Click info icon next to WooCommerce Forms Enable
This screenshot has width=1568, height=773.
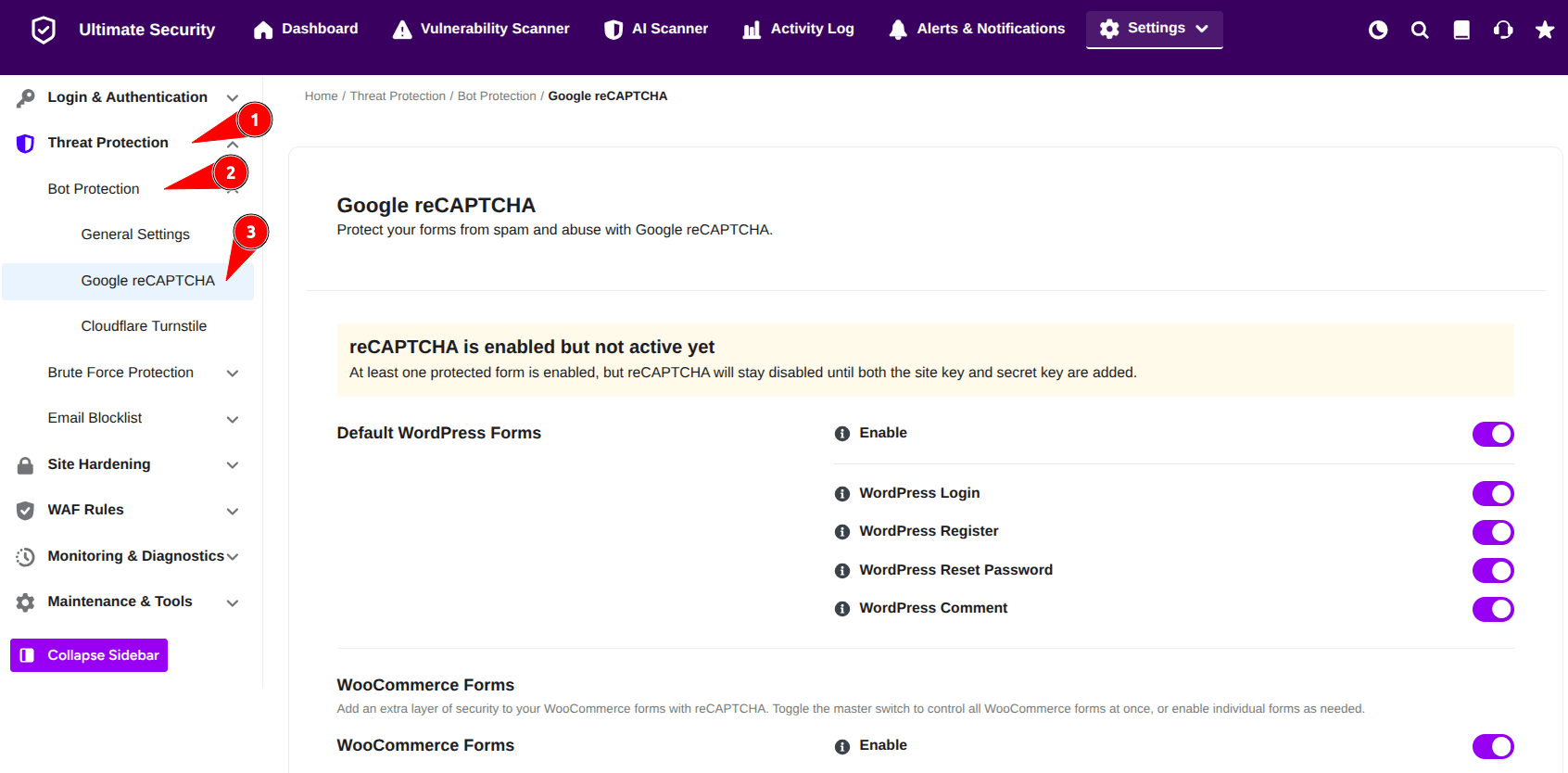[842, 746]
